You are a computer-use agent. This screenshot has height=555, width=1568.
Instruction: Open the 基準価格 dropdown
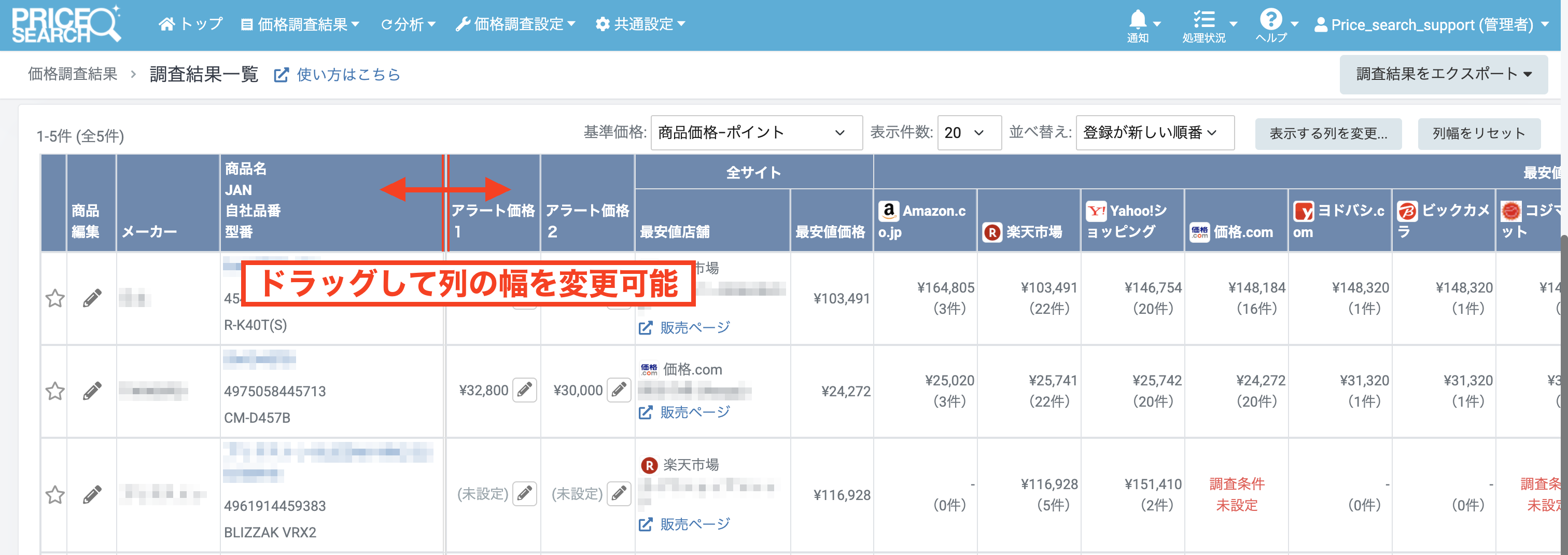(x=756, y=133)
